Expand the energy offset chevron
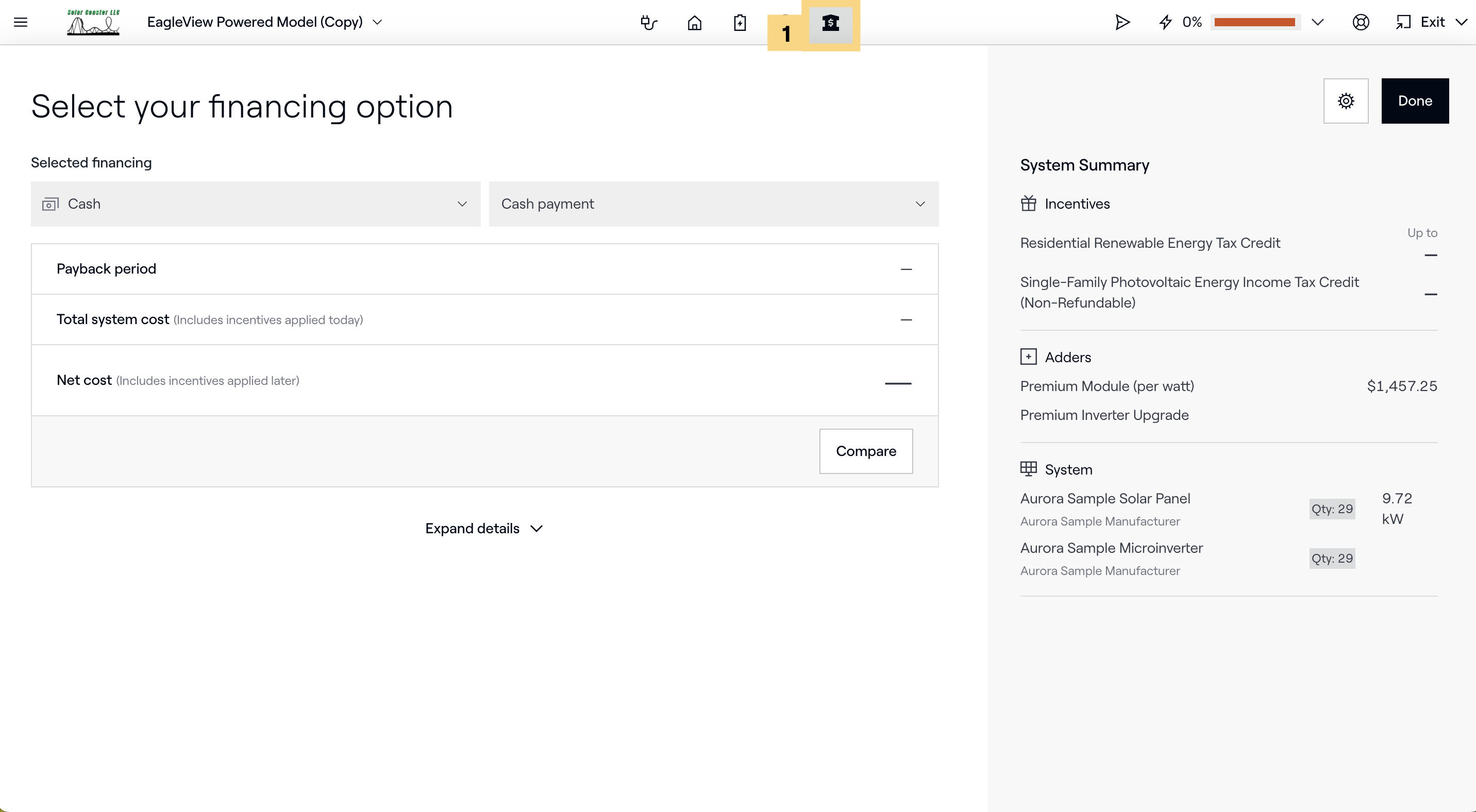Viewport: 1476px width, 812px height. click(x=1317, y=22)
